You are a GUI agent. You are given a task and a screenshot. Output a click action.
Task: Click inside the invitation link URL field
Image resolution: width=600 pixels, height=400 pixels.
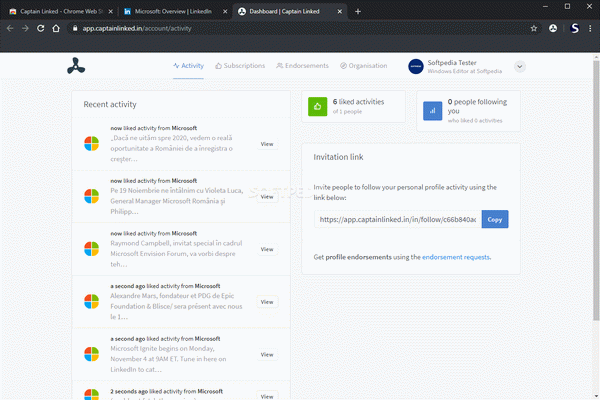tap(398, 219)
